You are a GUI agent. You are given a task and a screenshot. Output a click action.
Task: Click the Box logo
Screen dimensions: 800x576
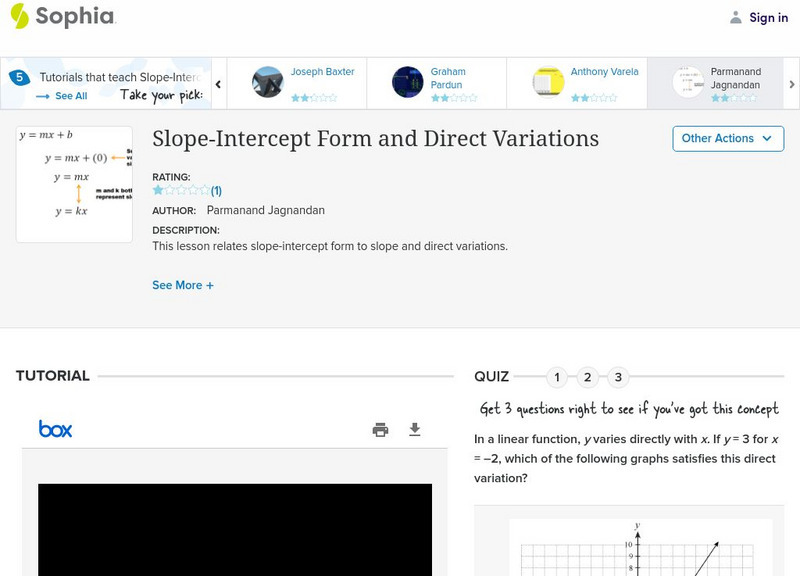56,429
